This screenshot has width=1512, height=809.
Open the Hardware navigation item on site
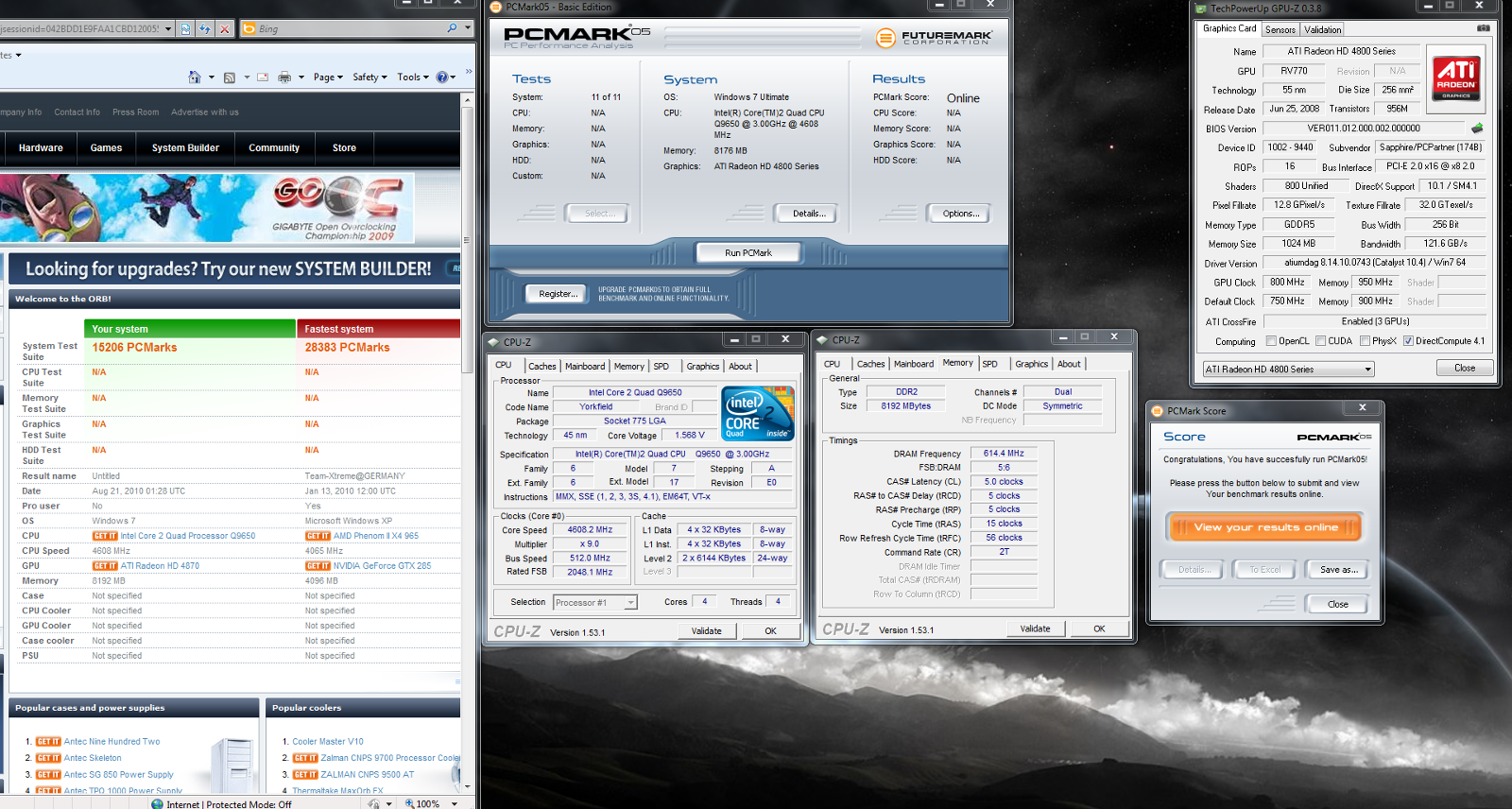point(41,148)
